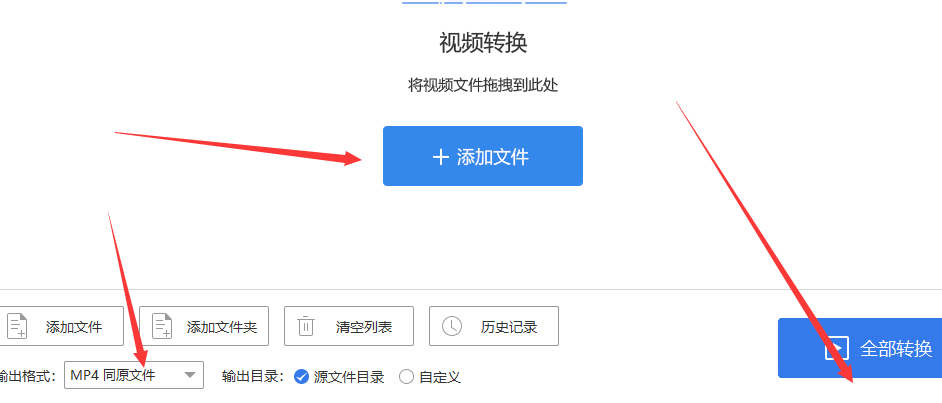Image resolution: width=942 pixels, height=403 pixels.
Task: Click the 自定义 option label text
Action: click(440, 377)
